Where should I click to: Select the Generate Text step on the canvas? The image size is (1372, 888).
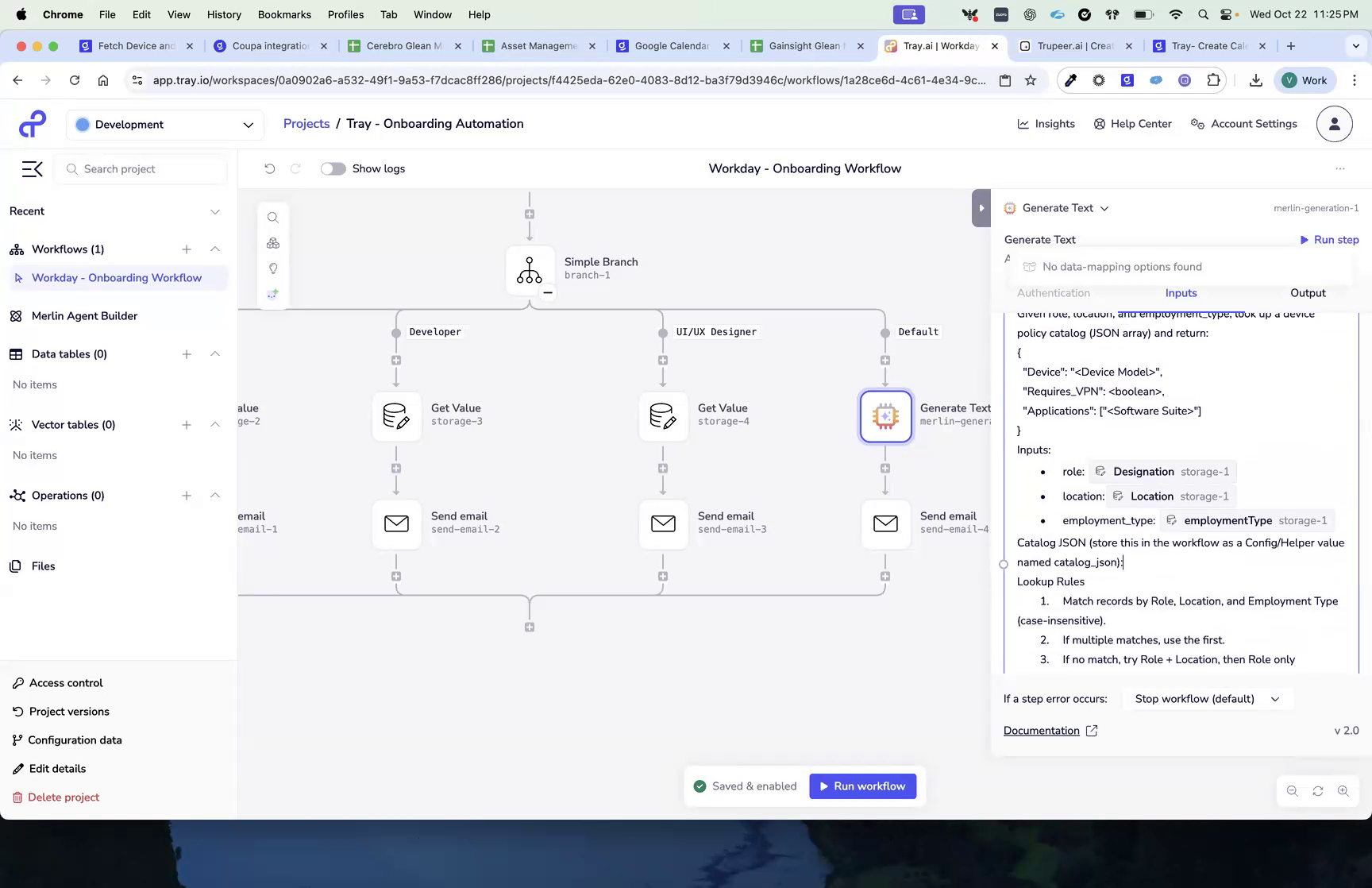(885, 415)
